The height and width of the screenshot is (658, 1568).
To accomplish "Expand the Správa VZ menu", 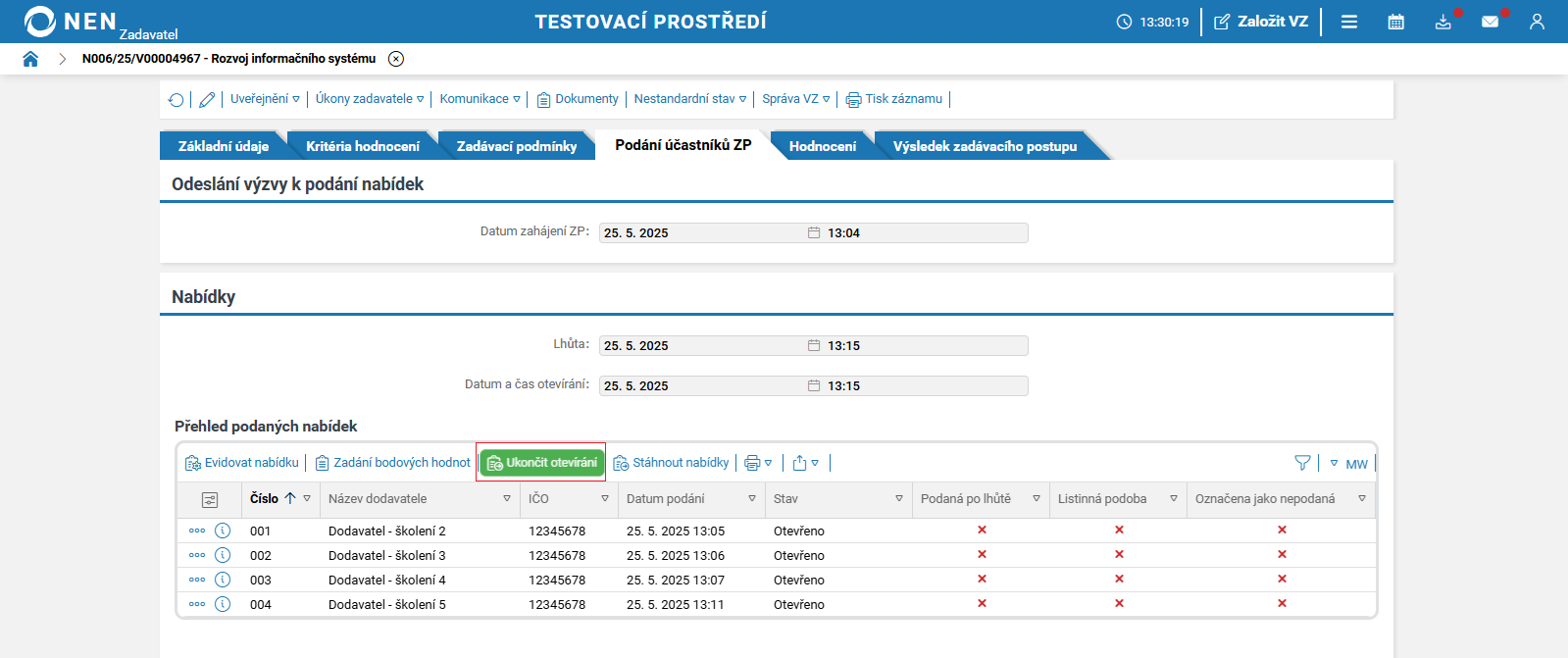I will [795, 99].
